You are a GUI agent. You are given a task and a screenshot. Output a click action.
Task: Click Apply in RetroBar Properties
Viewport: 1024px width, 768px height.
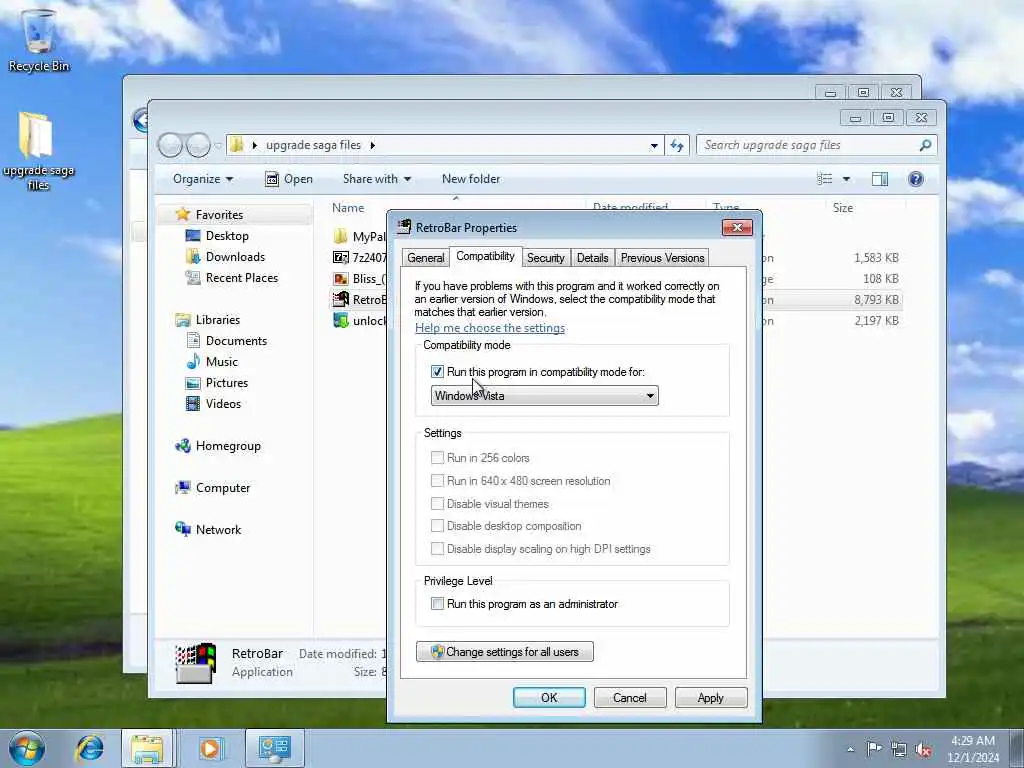click(711, 697)
